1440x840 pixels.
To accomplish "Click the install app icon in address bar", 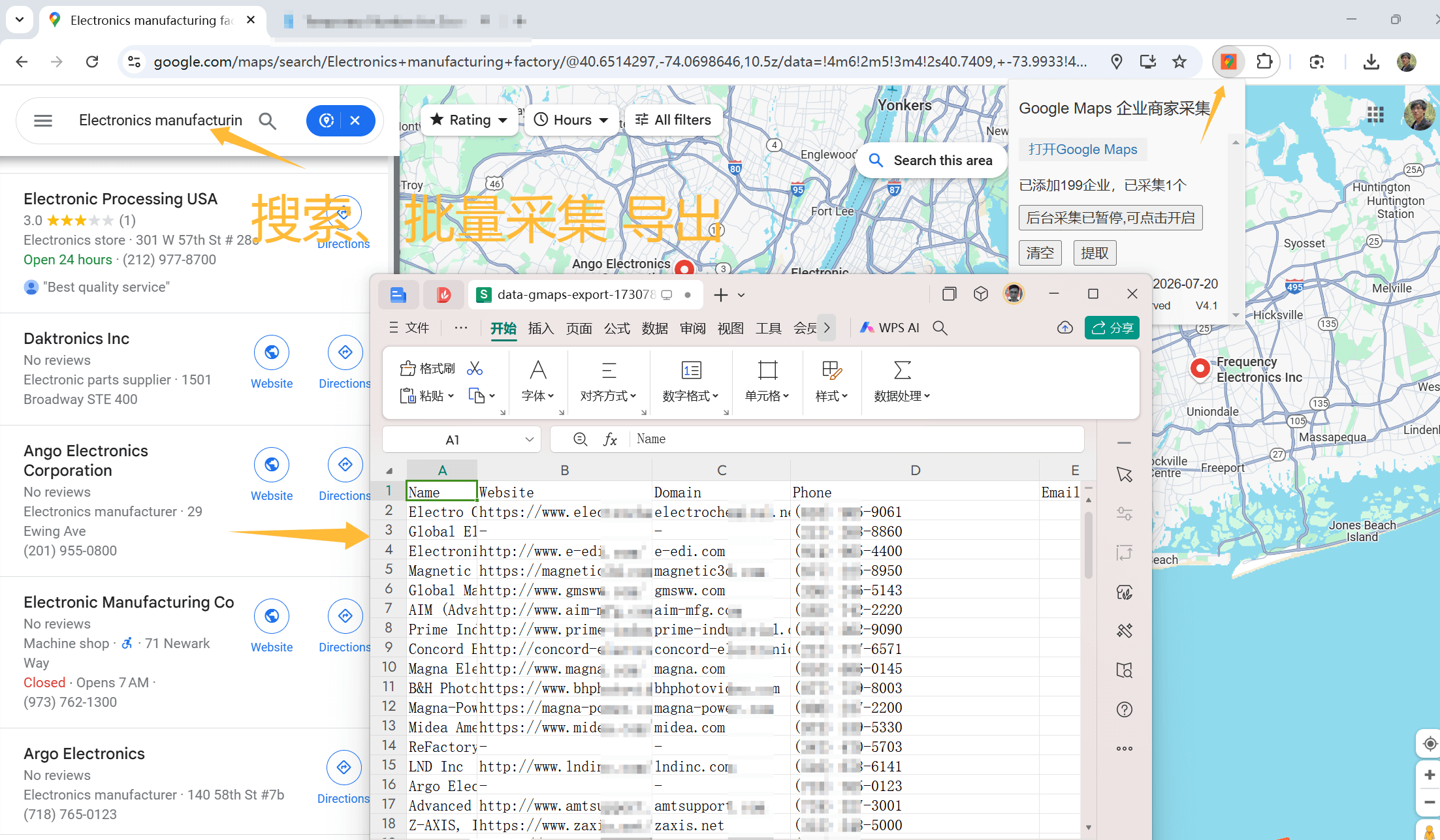I will (1147, 62).
